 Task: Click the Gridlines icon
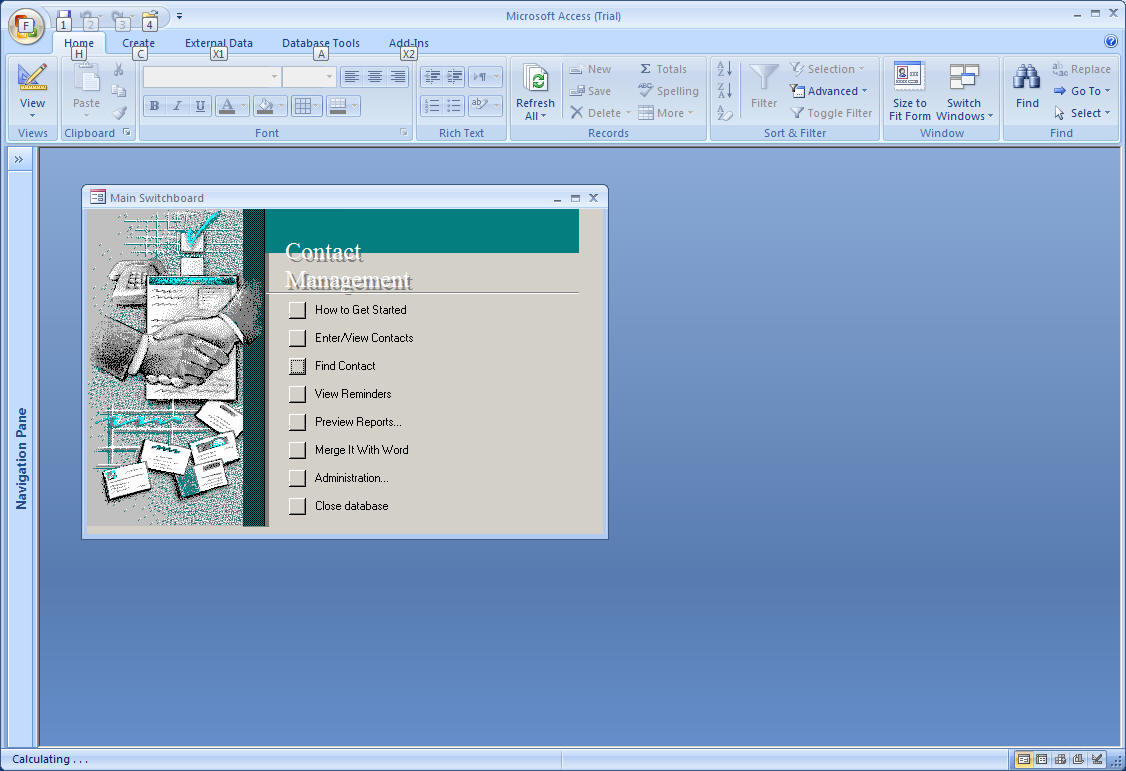tap(302, 106)
